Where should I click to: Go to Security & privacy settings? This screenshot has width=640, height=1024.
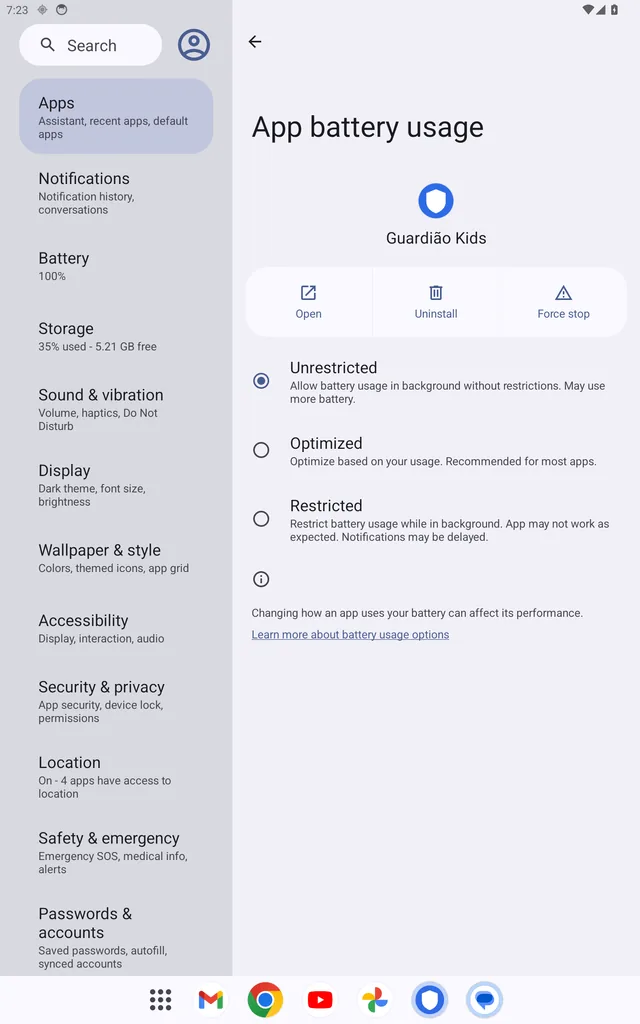[116, 701]
